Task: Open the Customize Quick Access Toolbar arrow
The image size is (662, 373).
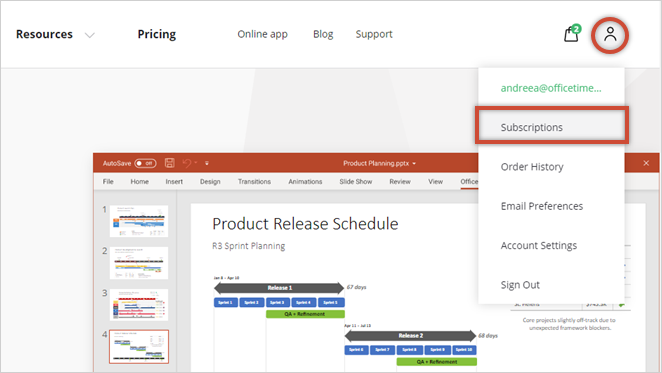Action: click(x=207, y=163)
